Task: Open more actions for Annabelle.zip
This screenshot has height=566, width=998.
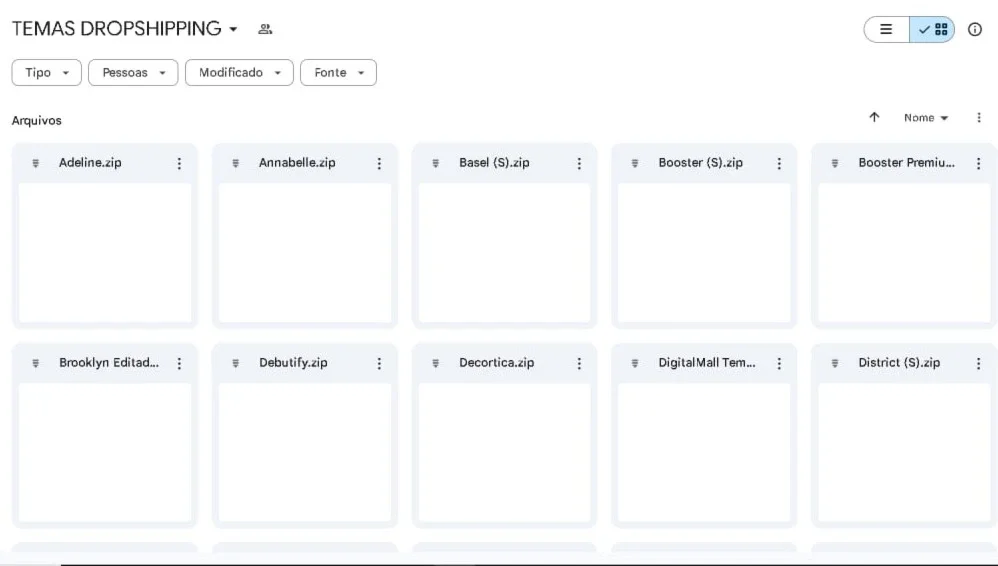Action: click(x=379, y=164)
